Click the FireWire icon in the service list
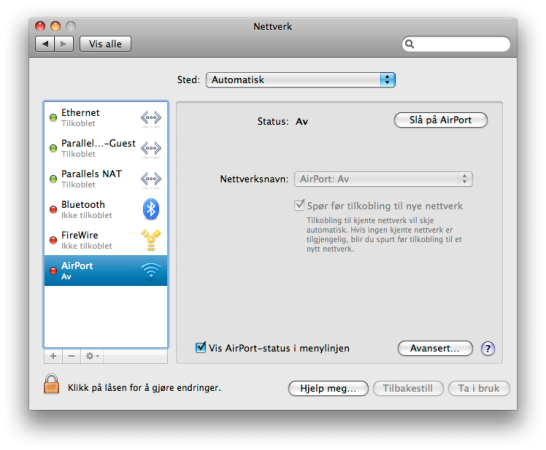 pos(151,240)
